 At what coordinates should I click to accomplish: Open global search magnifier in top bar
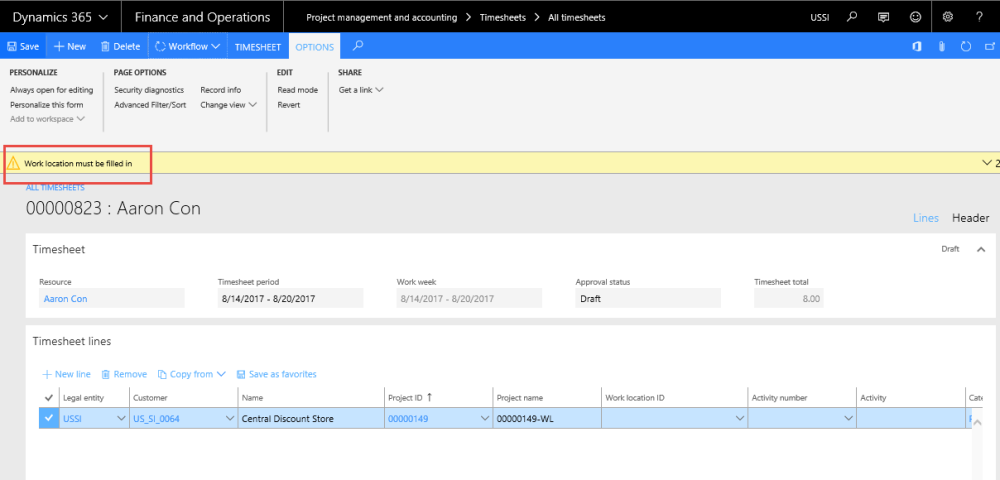(x=851, y=17)
